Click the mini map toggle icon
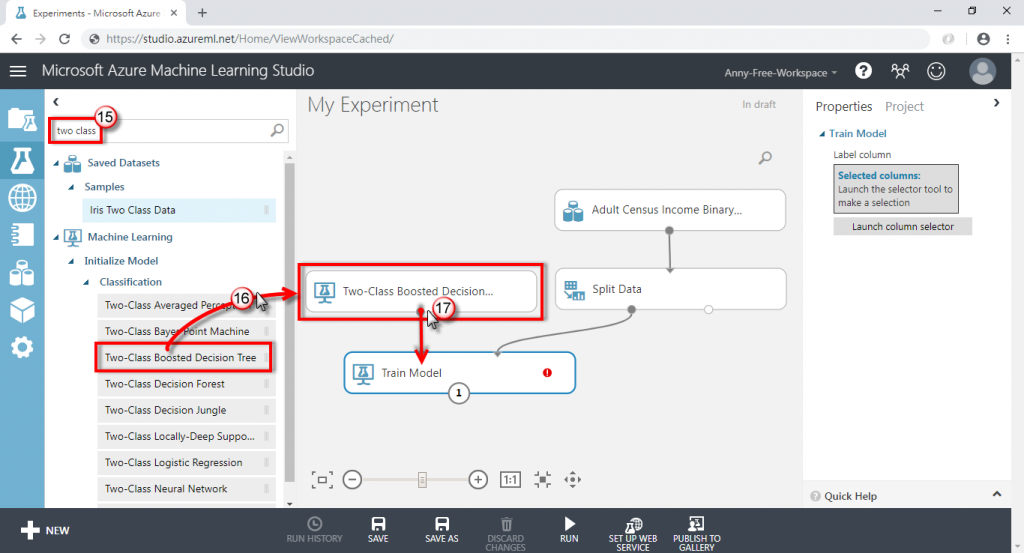Image resolution: width=1024 pixels, height=553 pixels. 322,480
